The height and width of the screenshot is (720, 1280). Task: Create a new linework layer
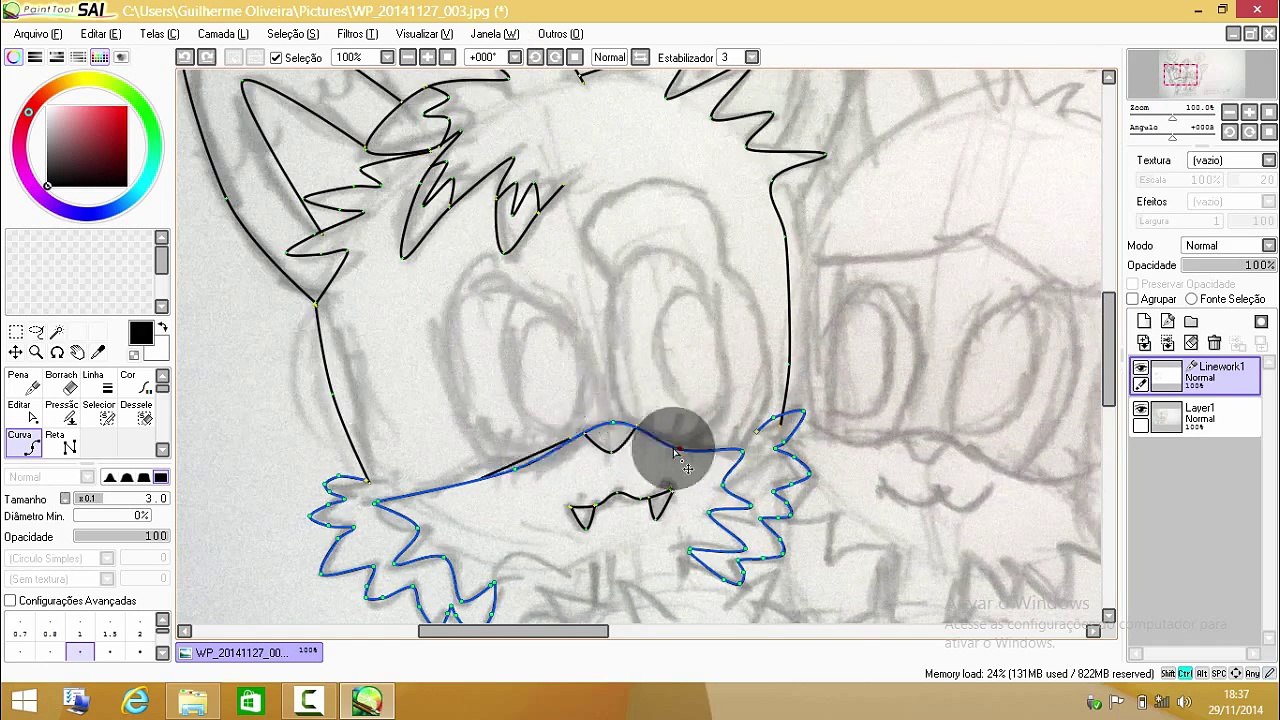(x=1168, y=322)
